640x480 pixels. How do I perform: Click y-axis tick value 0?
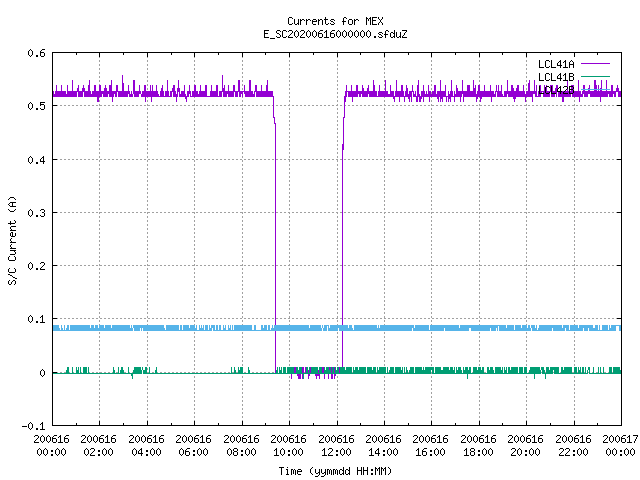click(42, 373)
